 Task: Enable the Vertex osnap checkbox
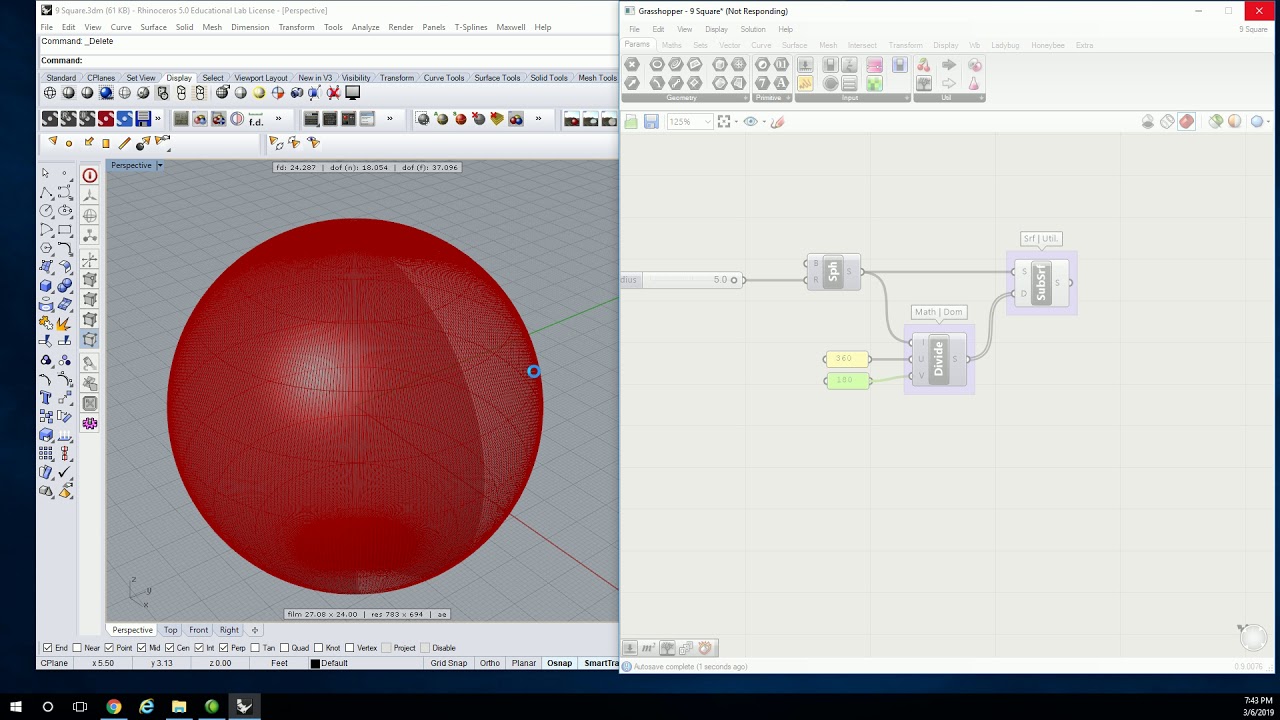tap(349, 648)
